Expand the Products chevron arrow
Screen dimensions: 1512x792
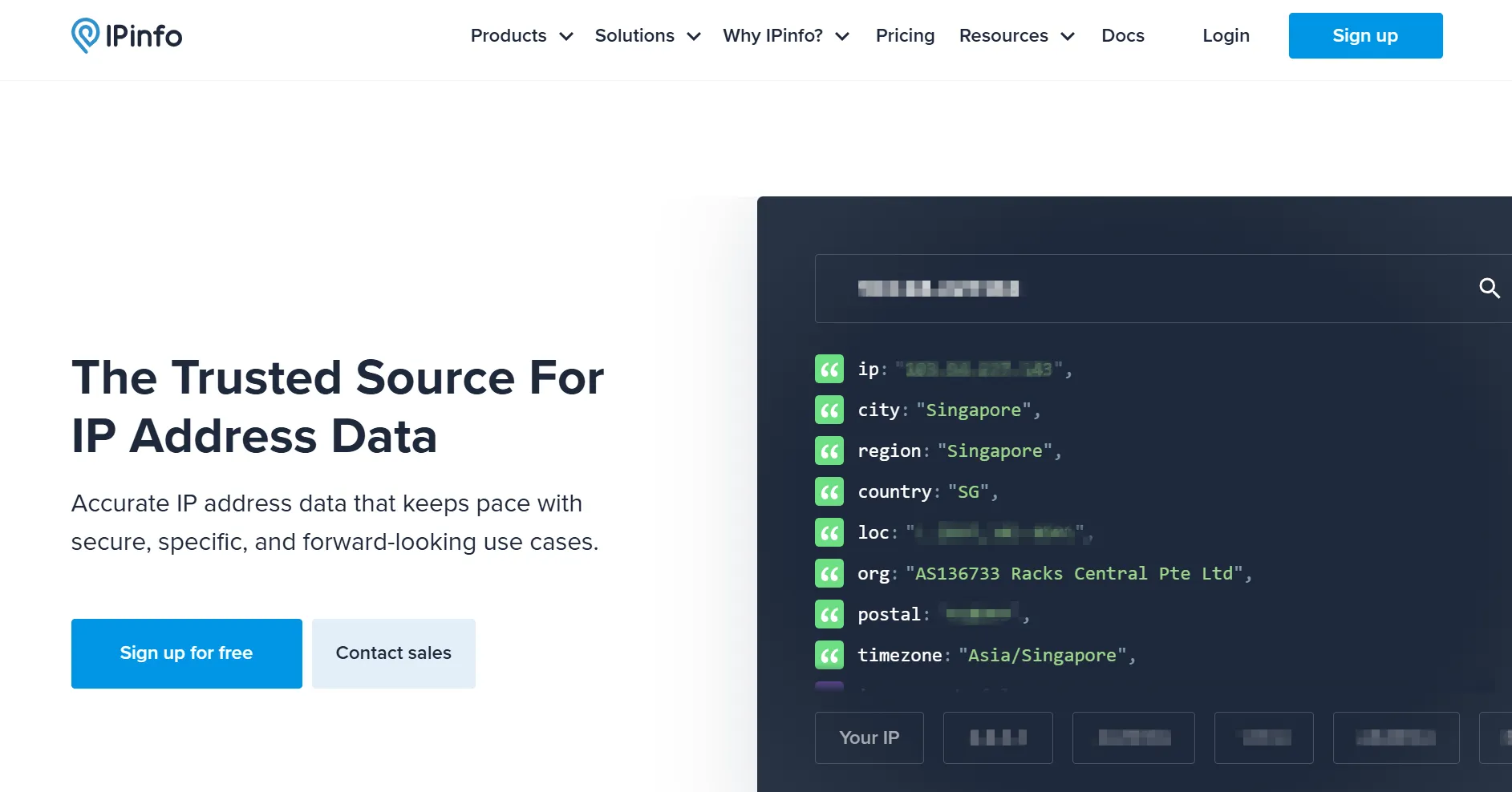click(x=566, y=36)
